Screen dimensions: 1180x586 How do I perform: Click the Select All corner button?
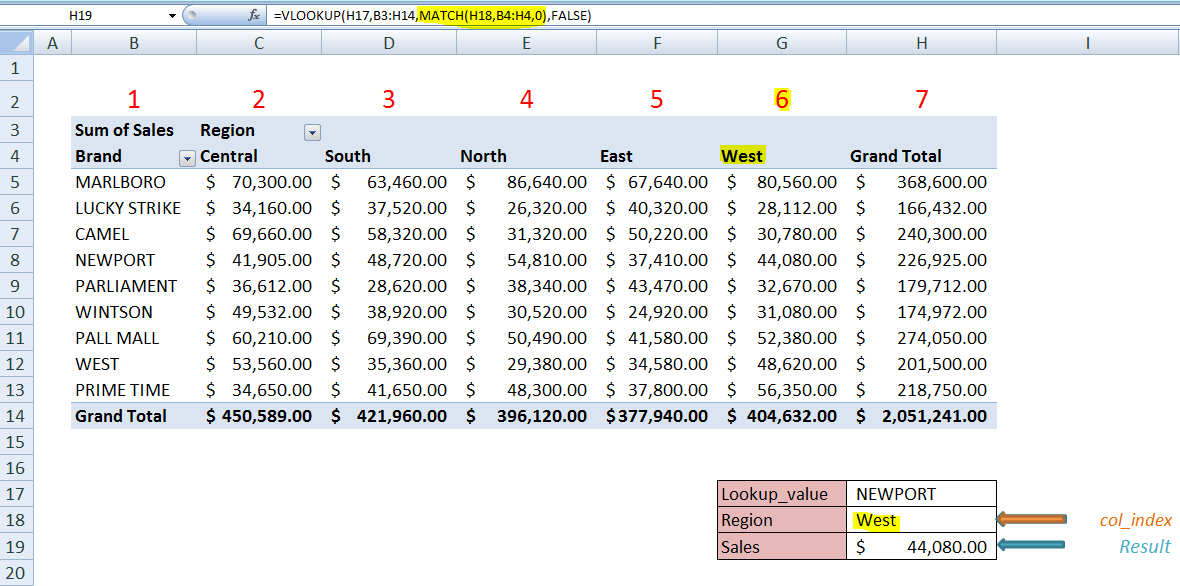coord(17,44)
